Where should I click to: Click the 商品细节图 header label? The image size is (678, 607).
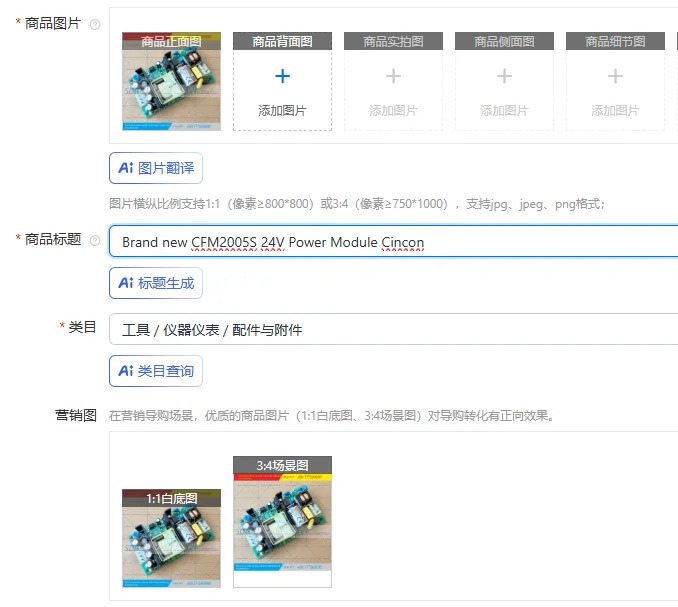click(x=615, y=41)
